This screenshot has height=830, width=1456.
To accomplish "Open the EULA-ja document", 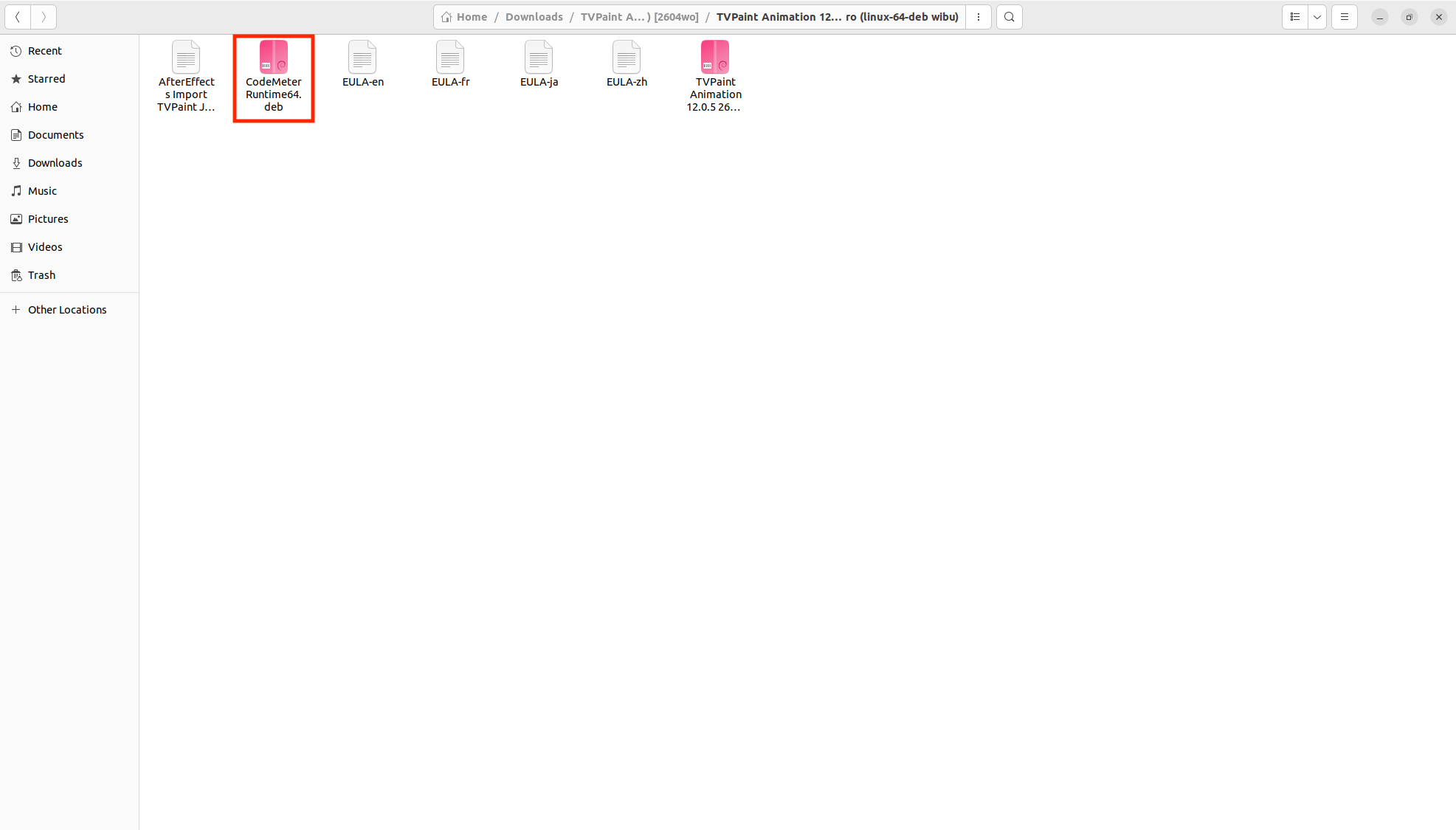I will click(539, 58).
